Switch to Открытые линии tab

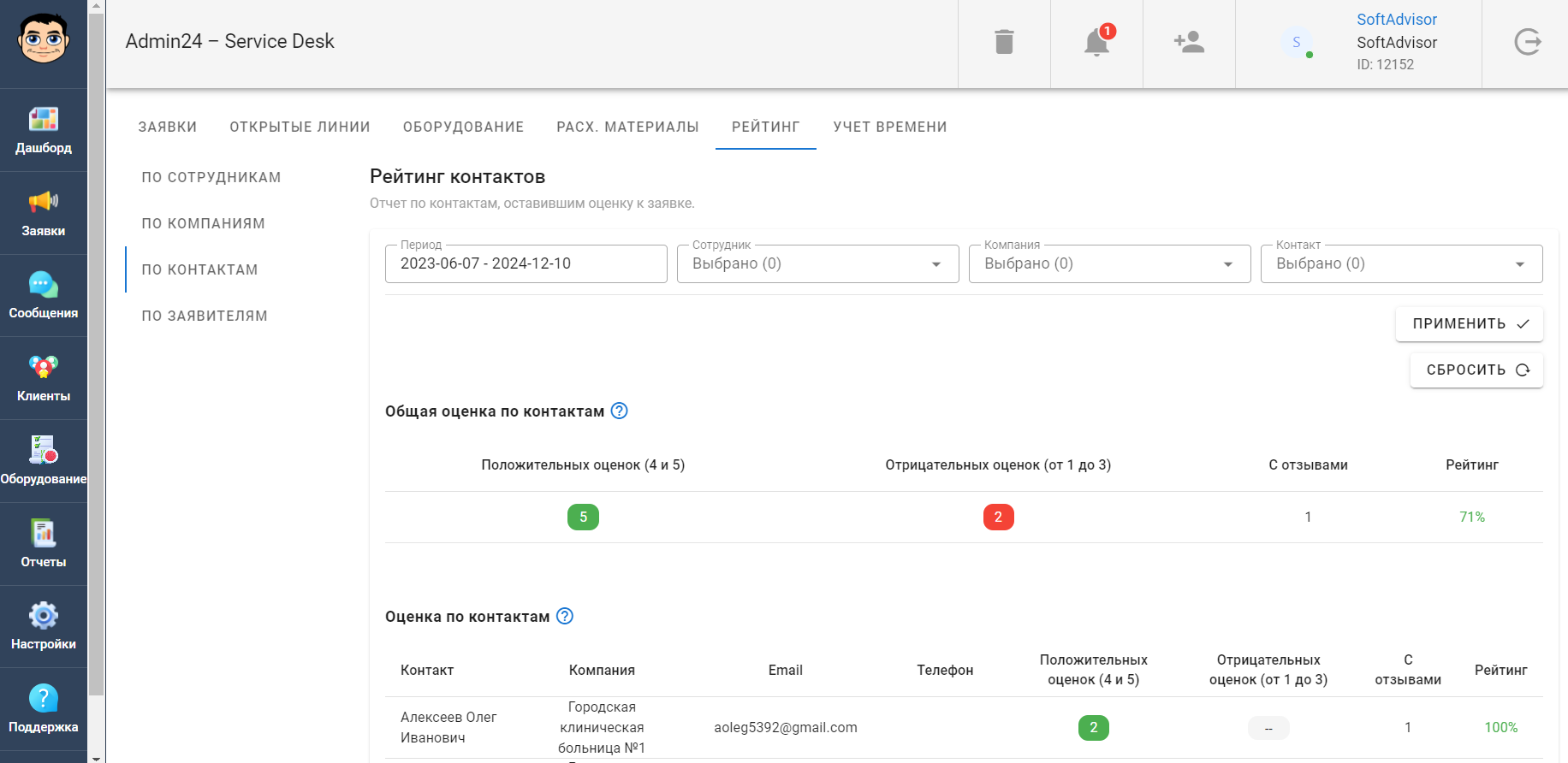[300, 127]
